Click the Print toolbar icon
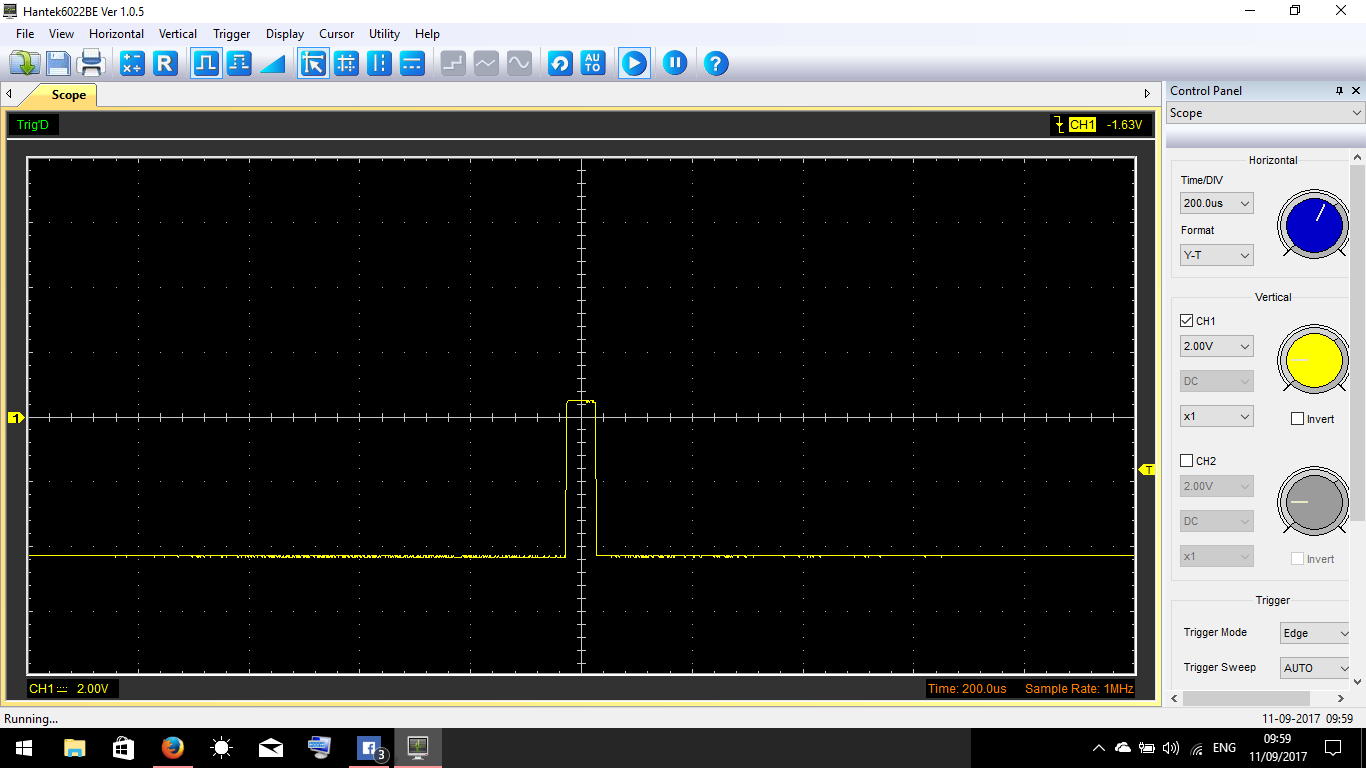1366x768 pixels. (92, 64)
